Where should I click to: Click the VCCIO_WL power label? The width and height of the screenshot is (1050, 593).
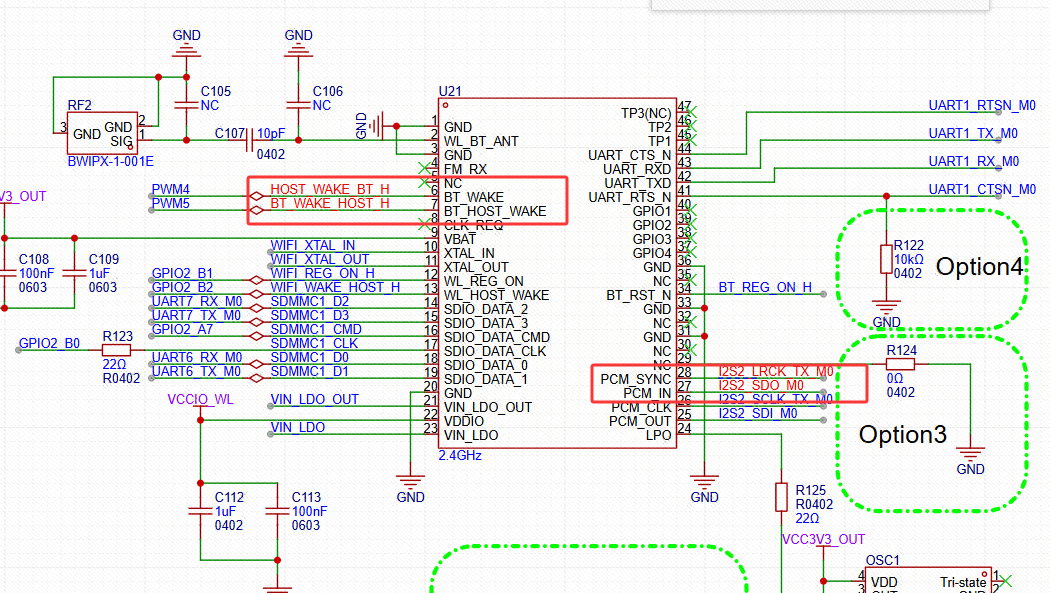(x=200, y=399)
